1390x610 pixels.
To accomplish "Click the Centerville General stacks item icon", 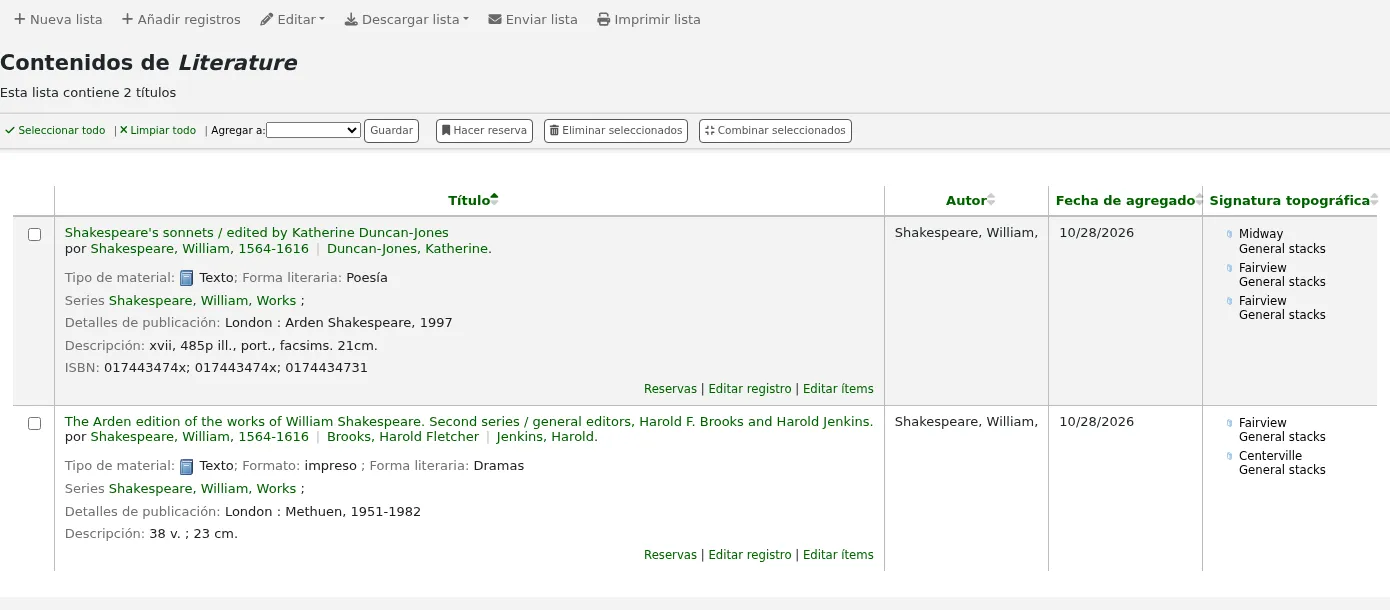I will tap(1229, 456).
